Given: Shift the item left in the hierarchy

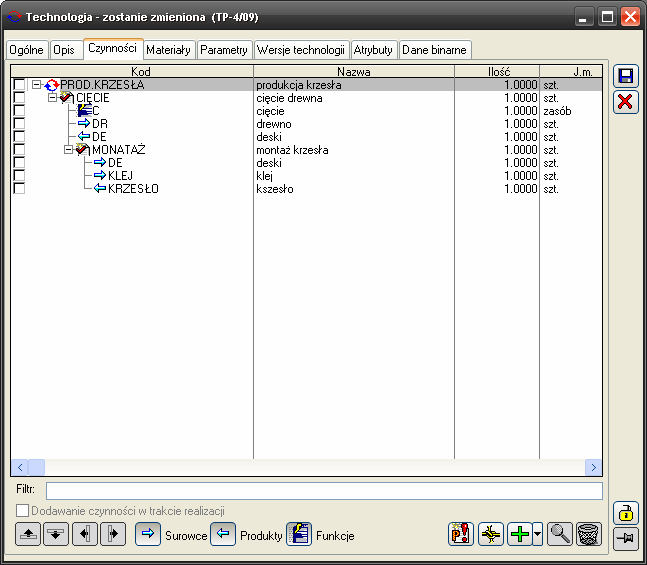Looking at the screenshot, I should coord(85,534).
